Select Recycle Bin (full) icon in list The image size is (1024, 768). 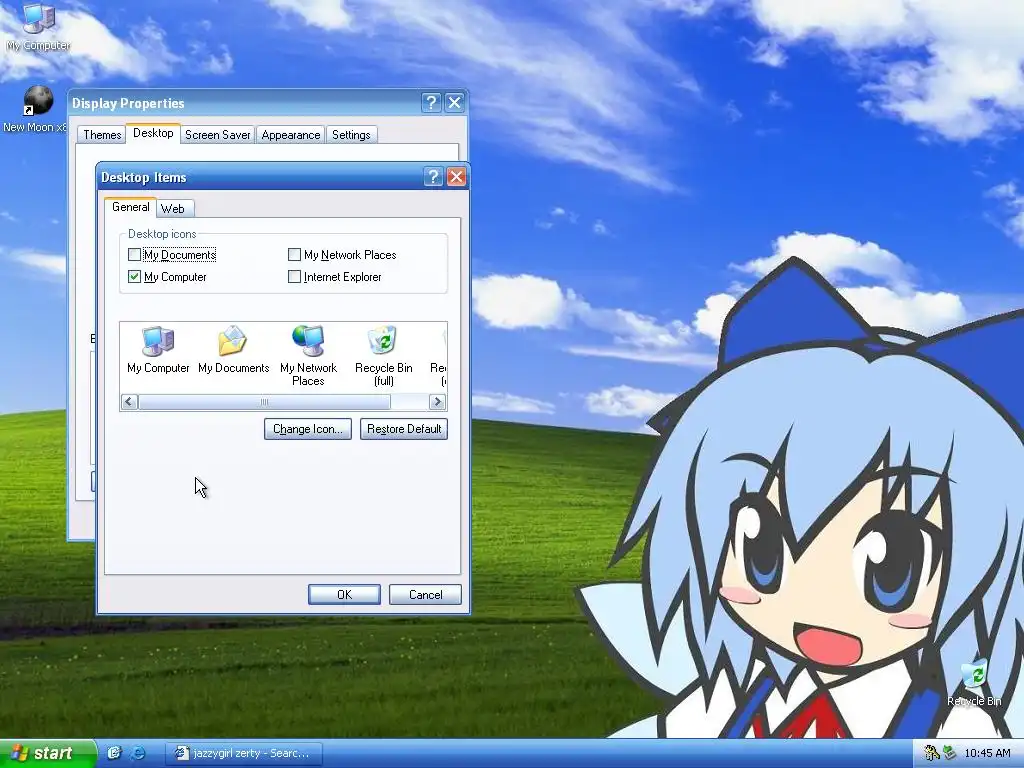pos(383,356)
